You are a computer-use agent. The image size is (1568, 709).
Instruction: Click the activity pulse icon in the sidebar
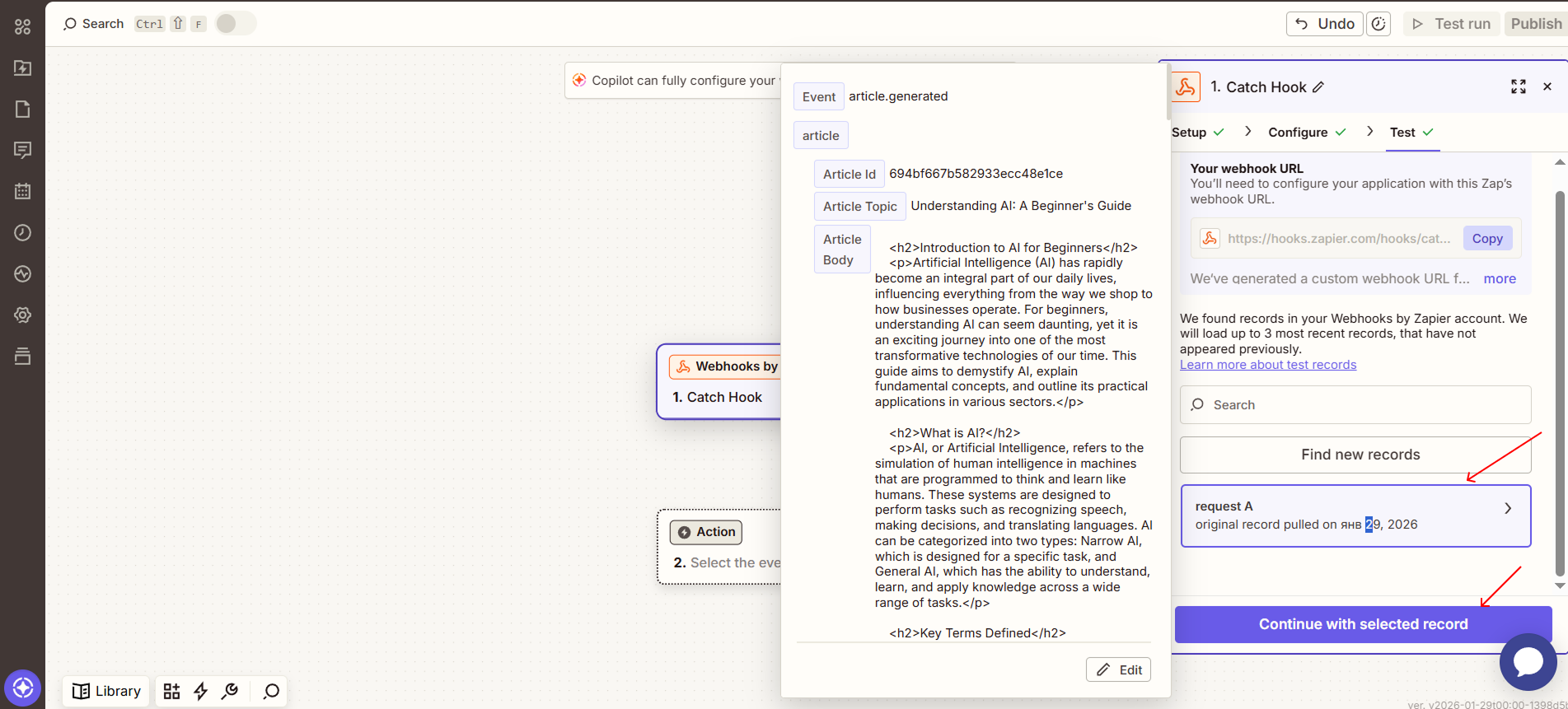pyautogui.click(x=22, y=273)
